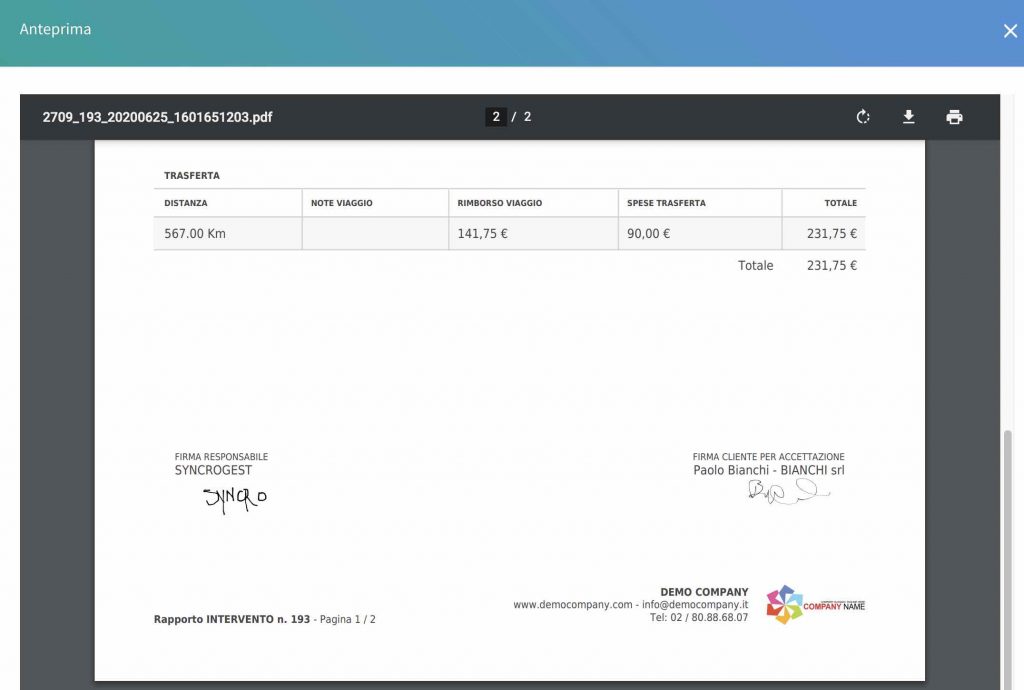This screenshot has height=690, width=1024.
Task: Click the PDF file name in toolbar
Action: (x=157, y=118)
